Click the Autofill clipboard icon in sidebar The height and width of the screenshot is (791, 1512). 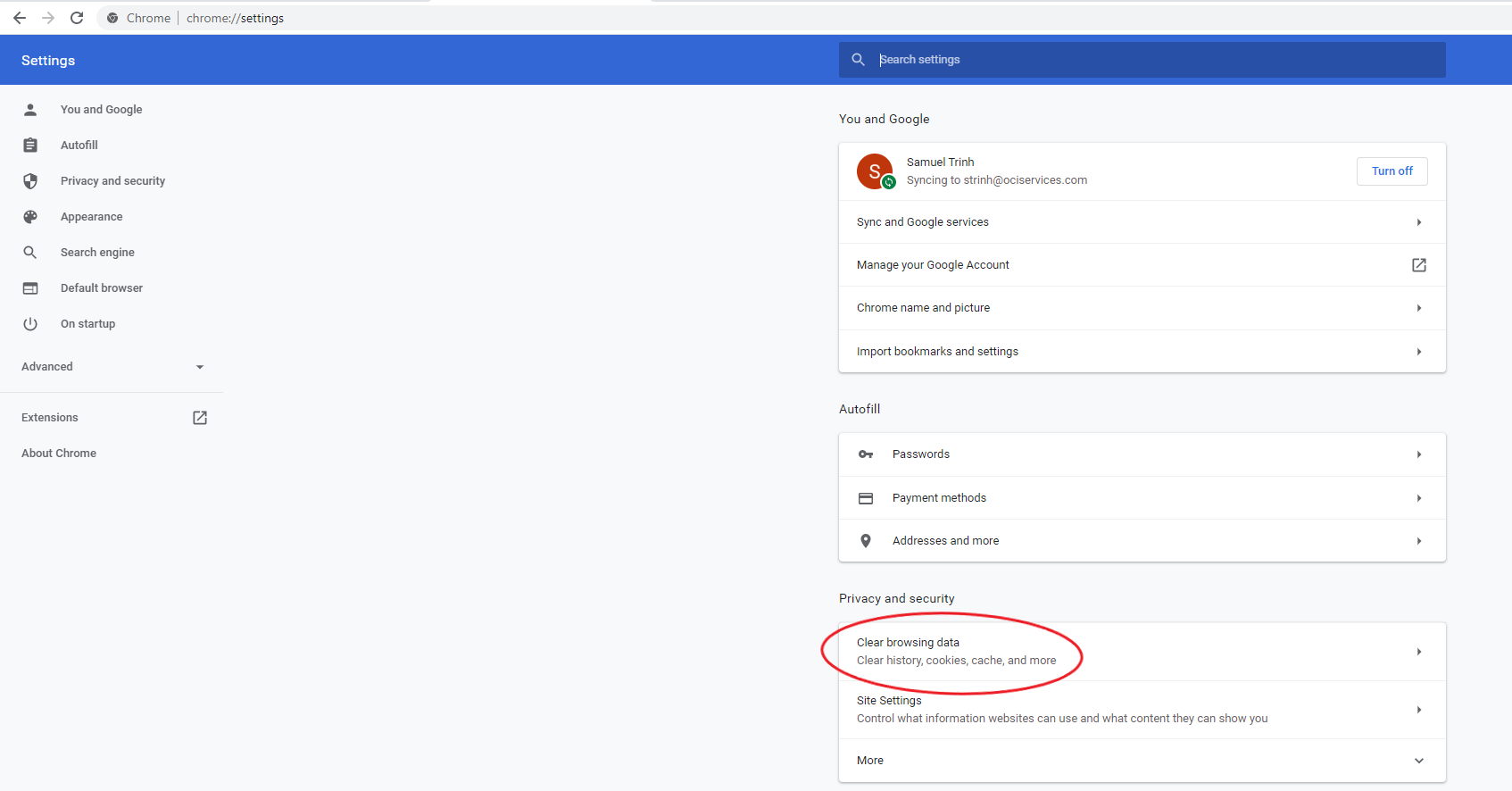point(30,145)
